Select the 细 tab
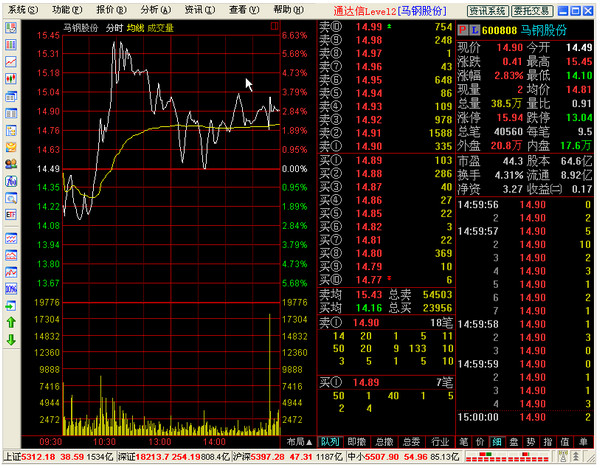Viewport: 600px width, 468px height. (497, 442)
